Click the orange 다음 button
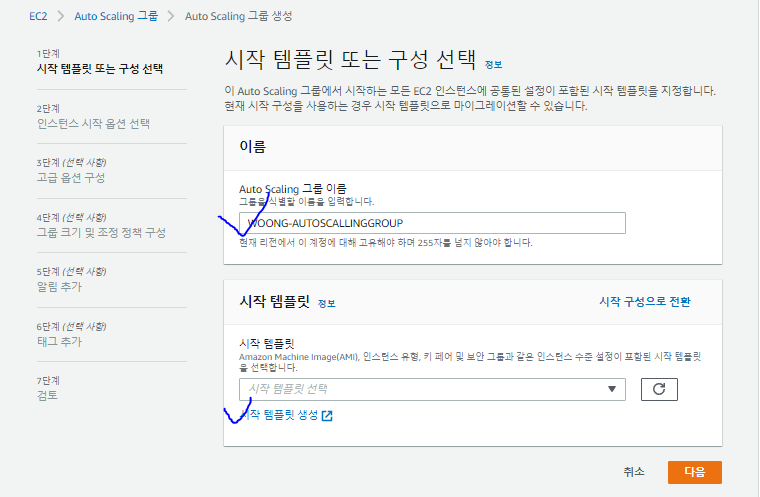 [695, 472]
